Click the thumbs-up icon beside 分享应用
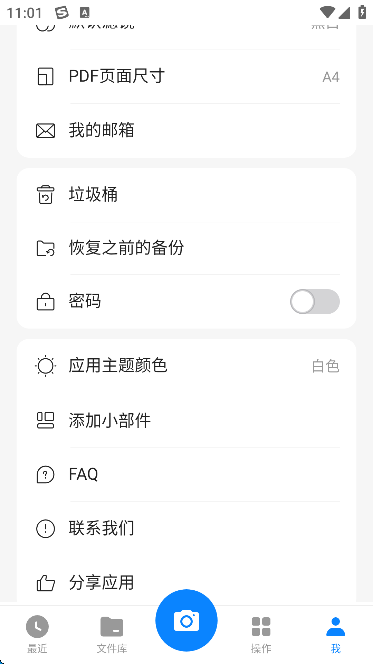Screen dimensions: 373x664 [45, 583]
